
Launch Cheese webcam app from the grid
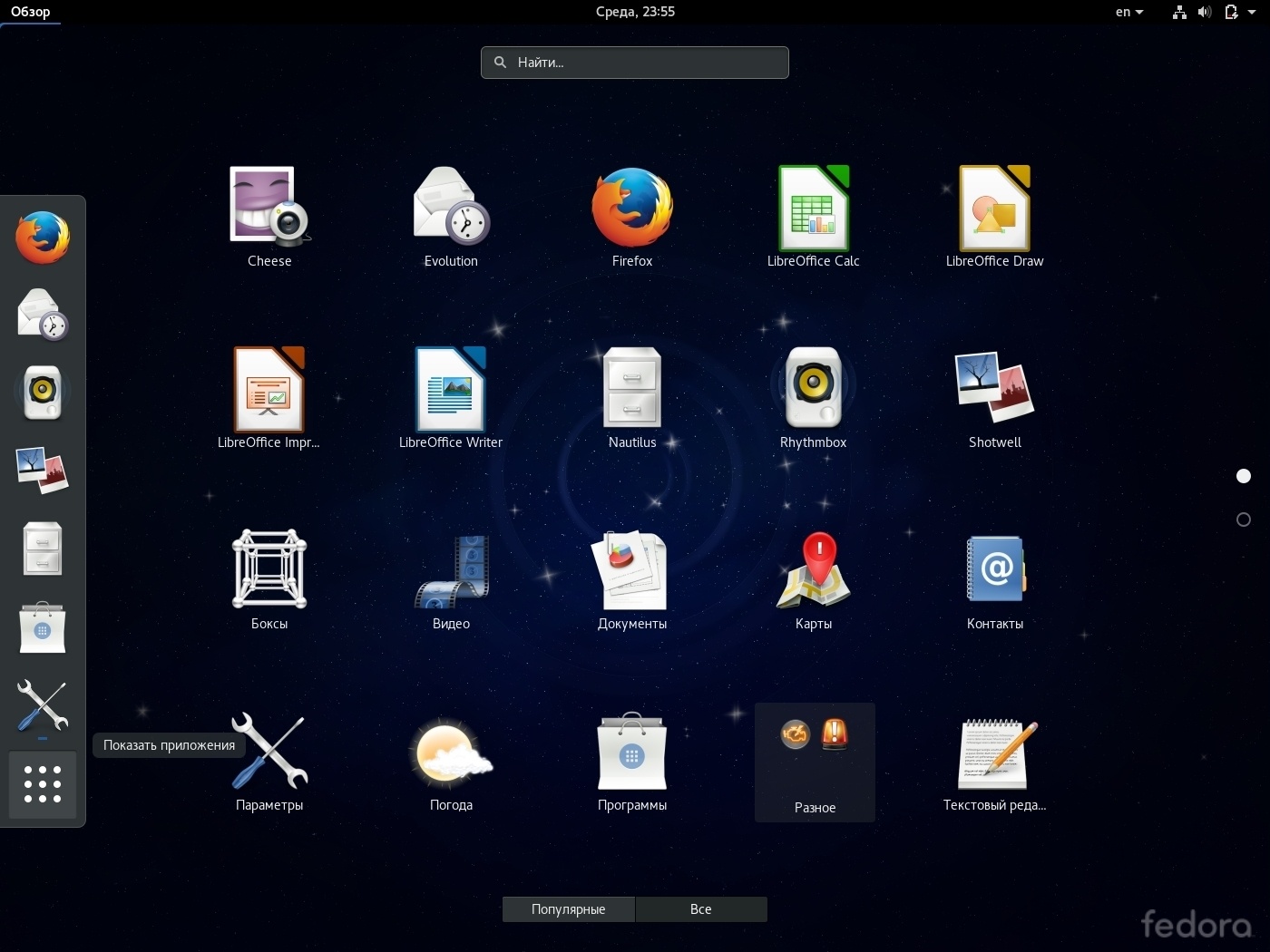coord(269,217)
